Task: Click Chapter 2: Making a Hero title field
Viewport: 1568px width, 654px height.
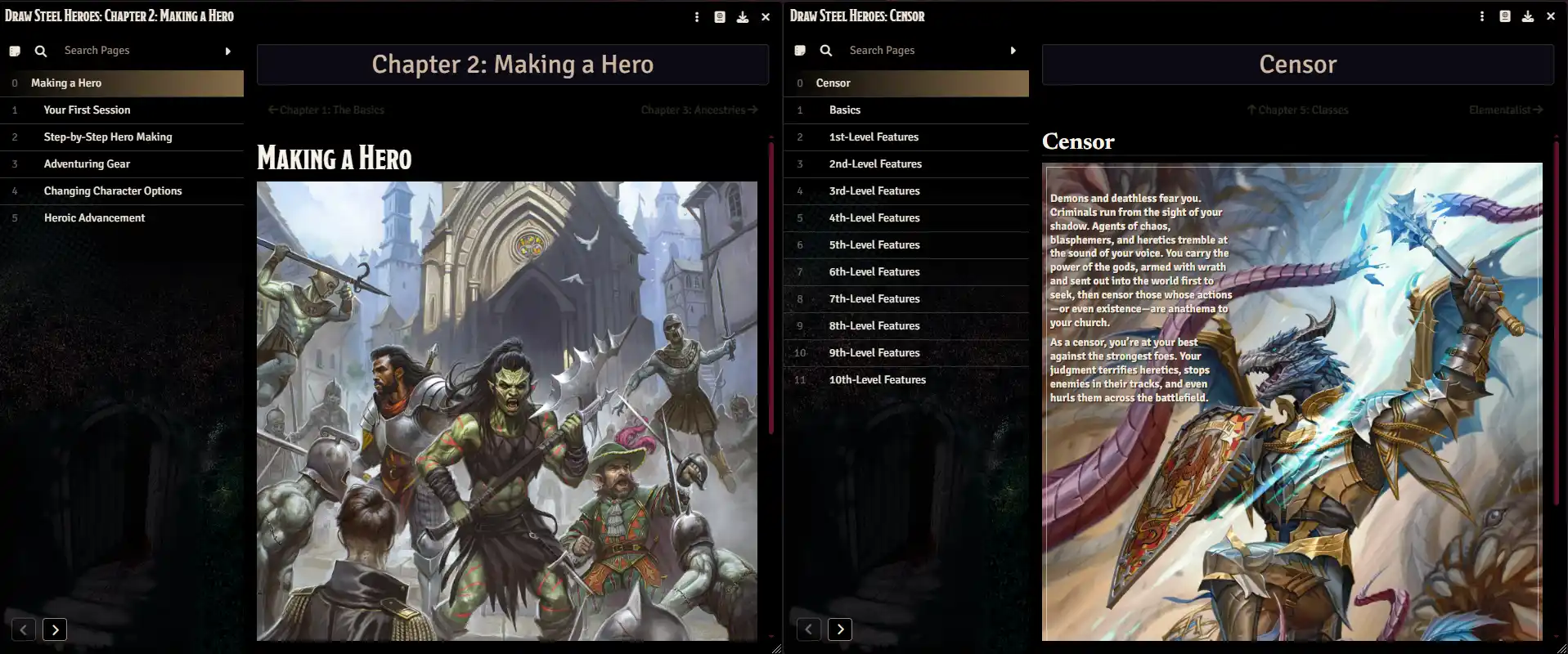Action: click(513, 65)
